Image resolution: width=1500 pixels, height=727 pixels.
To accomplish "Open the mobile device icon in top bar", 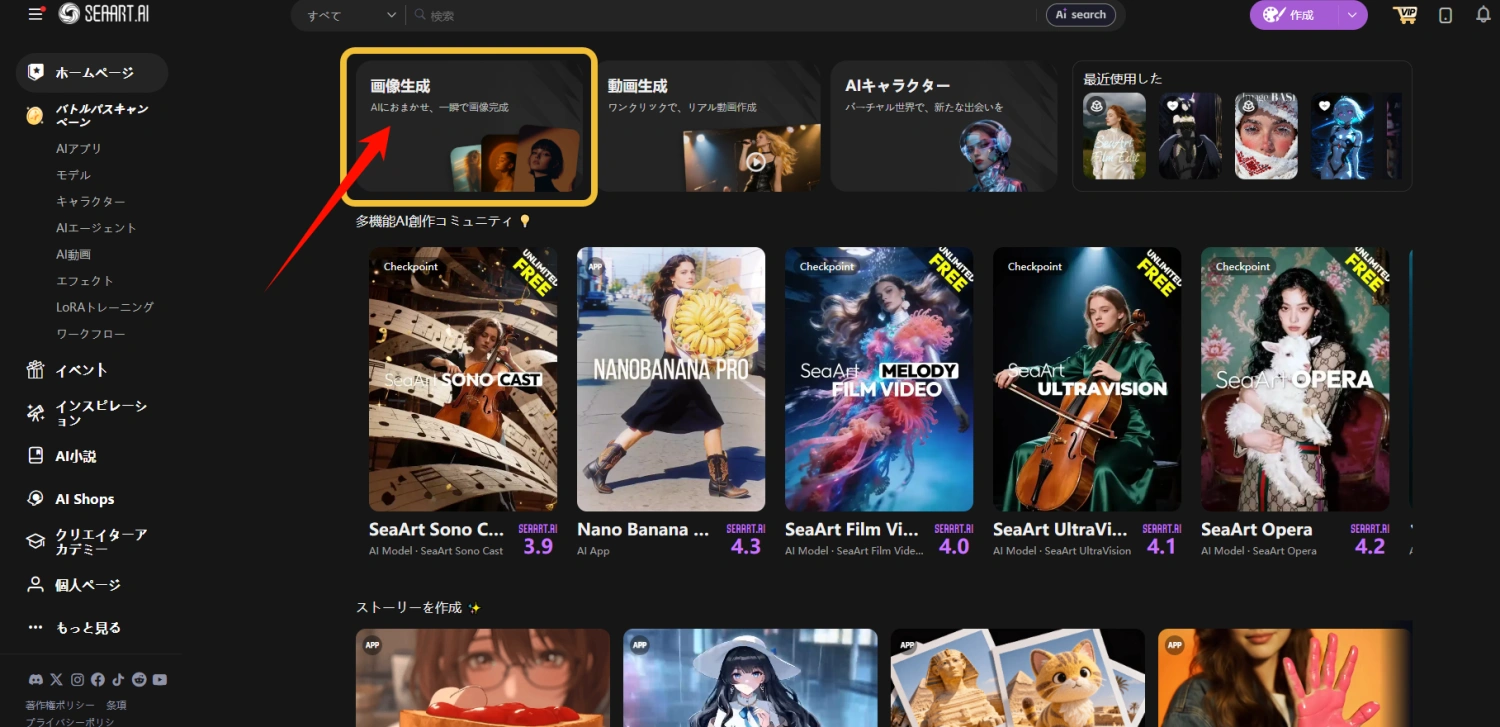I will click(x=1443, y=14).
